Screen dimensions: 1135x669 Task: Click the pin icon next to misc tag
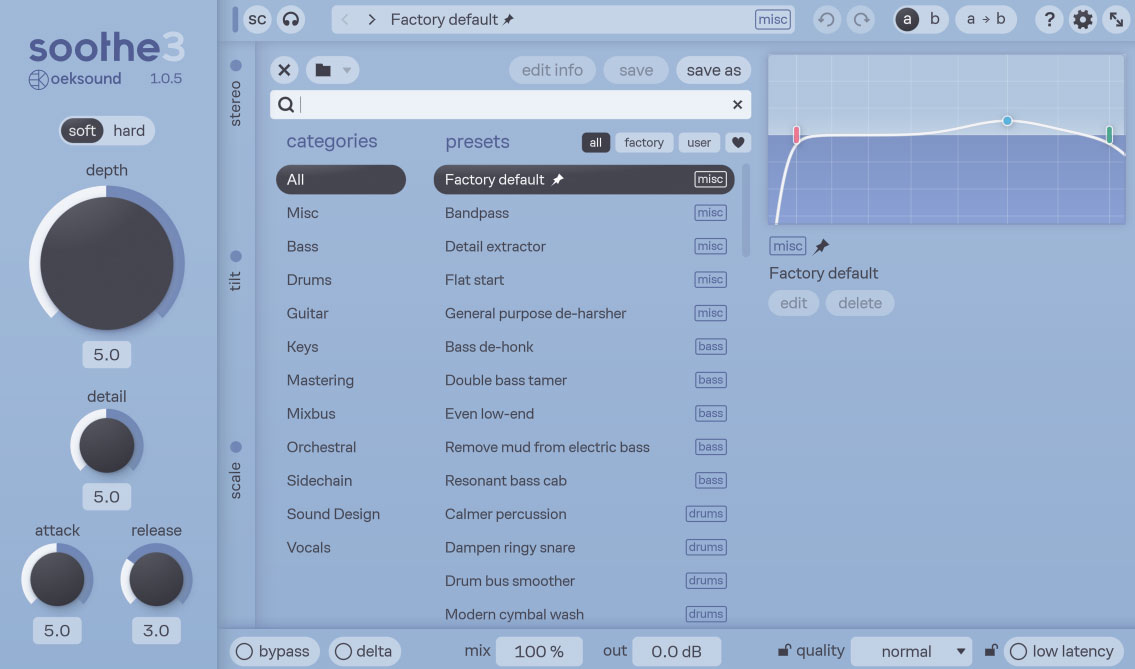point(821,246)
